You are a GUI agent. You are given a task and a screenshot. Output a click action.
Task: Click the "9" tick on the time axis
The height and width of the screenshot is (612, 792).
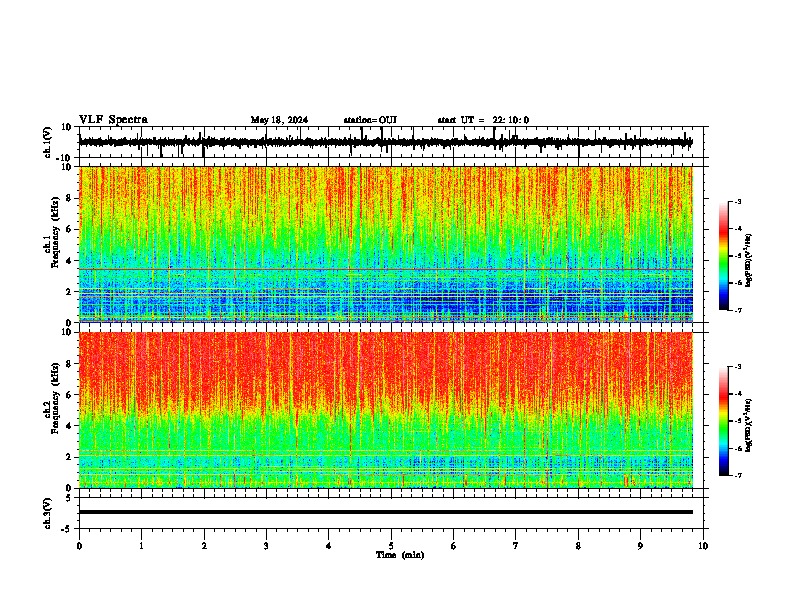(640, 546)
